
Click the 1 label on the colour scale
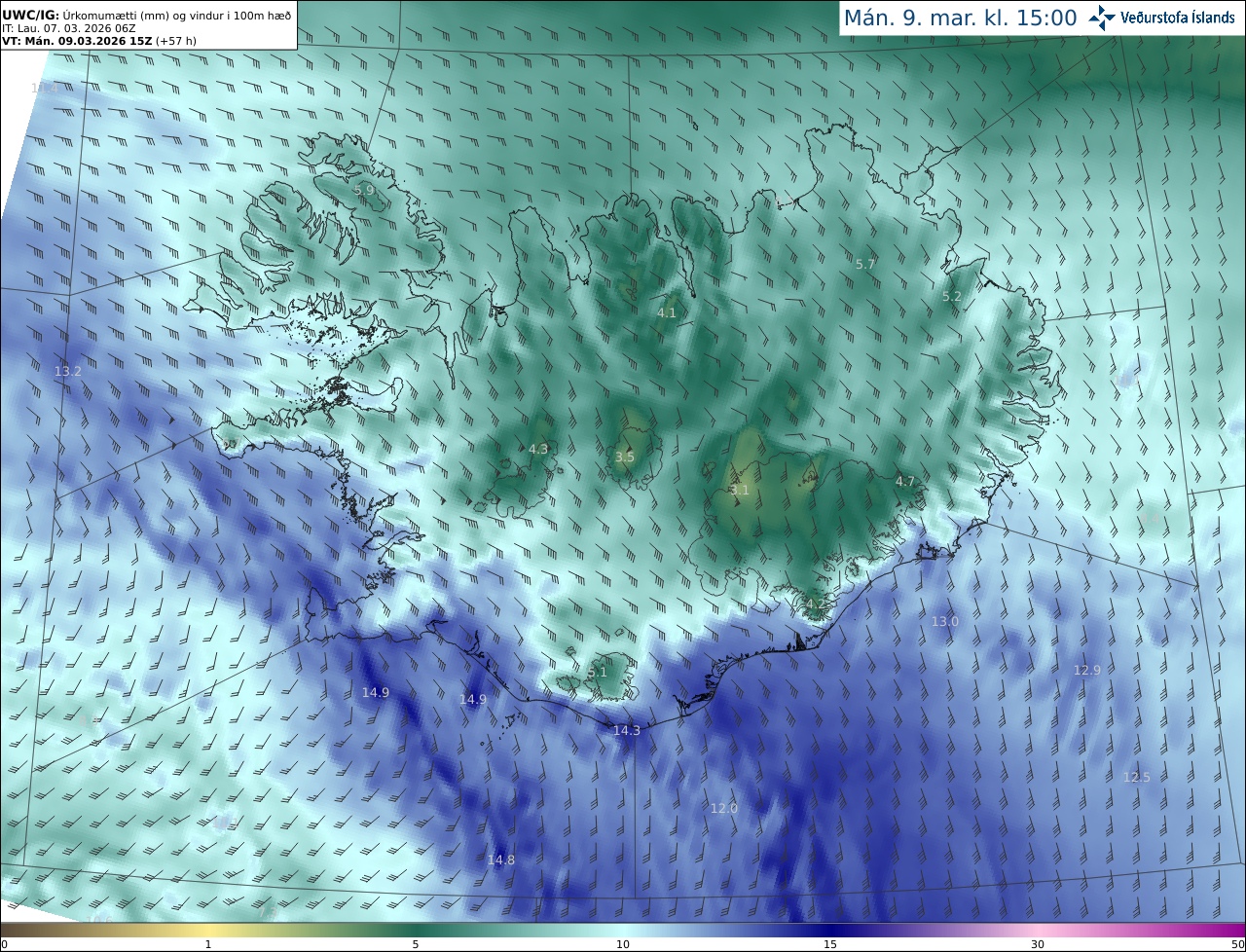(208, 945)
